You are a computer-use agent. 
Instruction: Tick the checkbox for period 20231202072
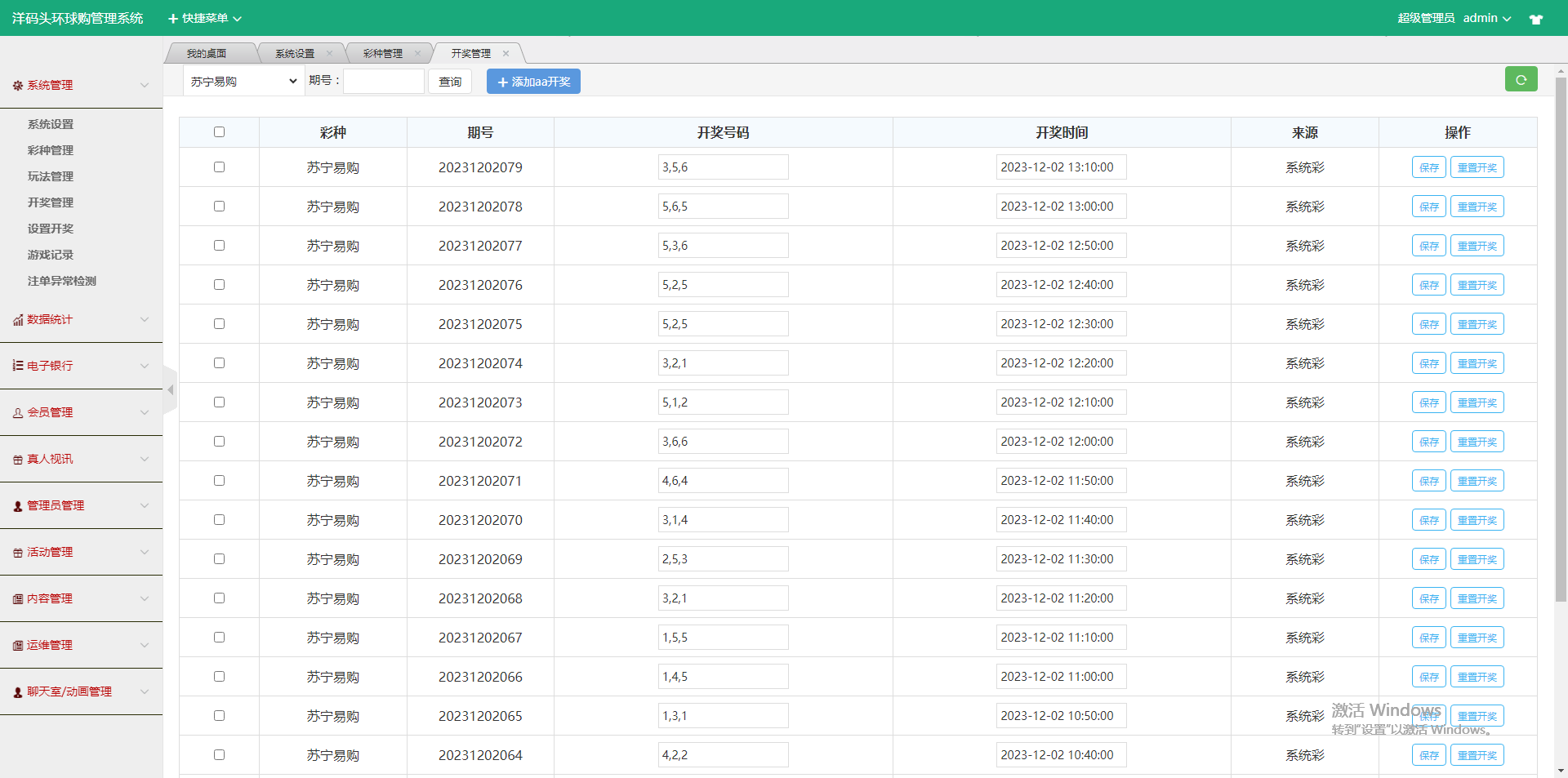coord(219,442)
